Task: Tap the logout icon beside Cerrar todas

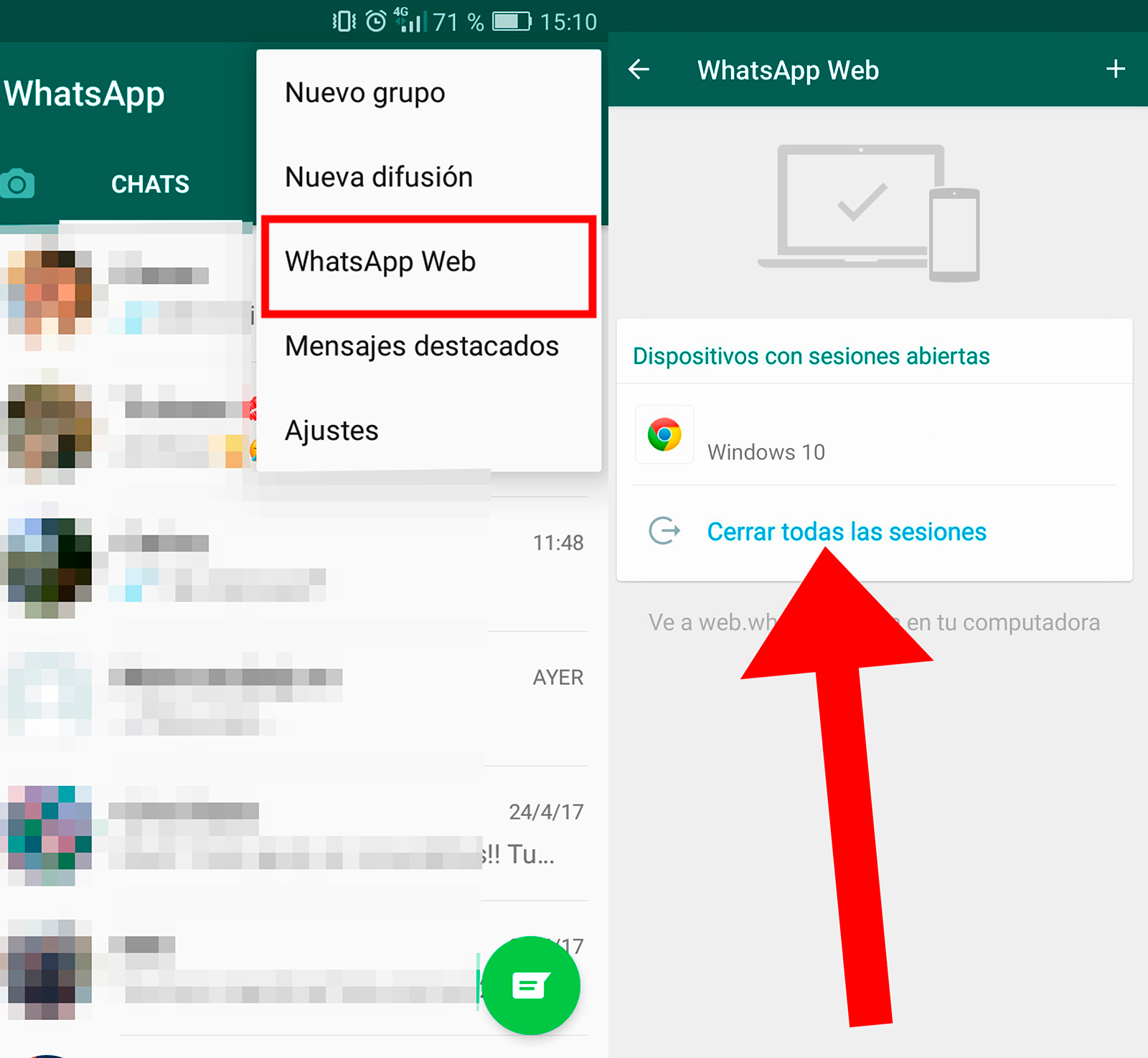Action: 664,531
